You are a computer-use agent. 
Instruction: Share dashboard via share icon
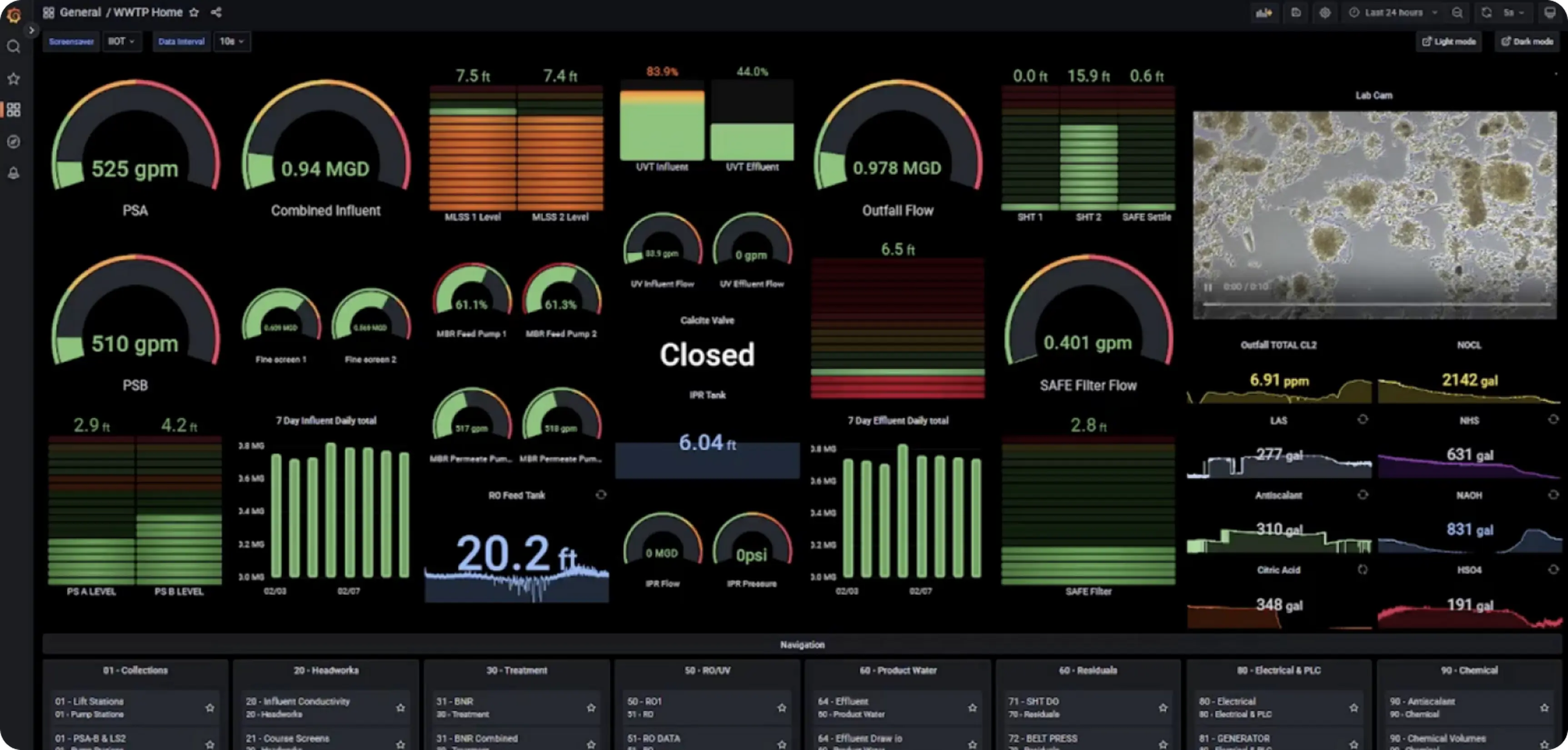click(216, 12)
